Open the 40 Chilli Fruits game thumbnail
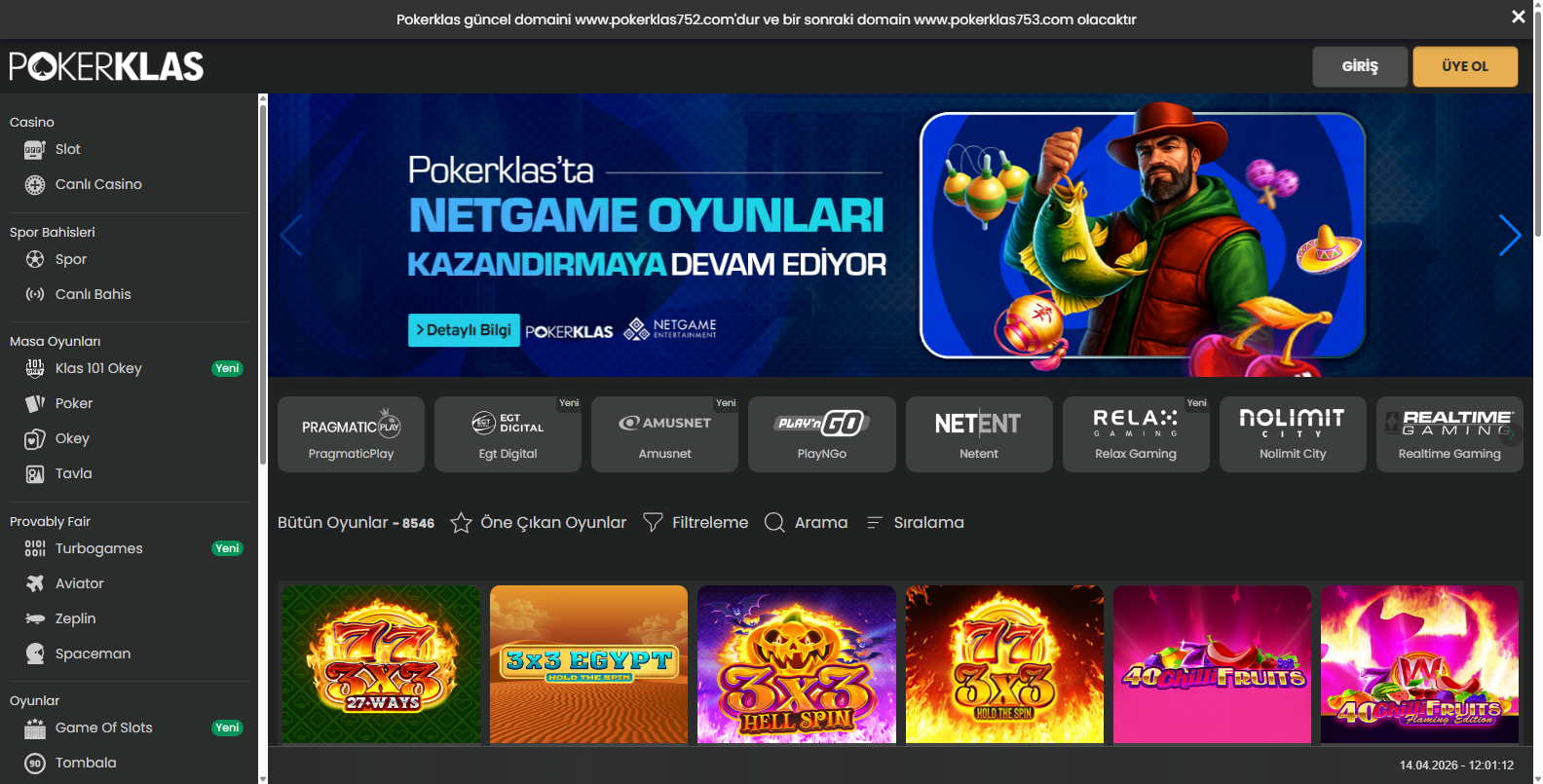The height and width of the screenshot is (784, 1543). pos(1212,664)
